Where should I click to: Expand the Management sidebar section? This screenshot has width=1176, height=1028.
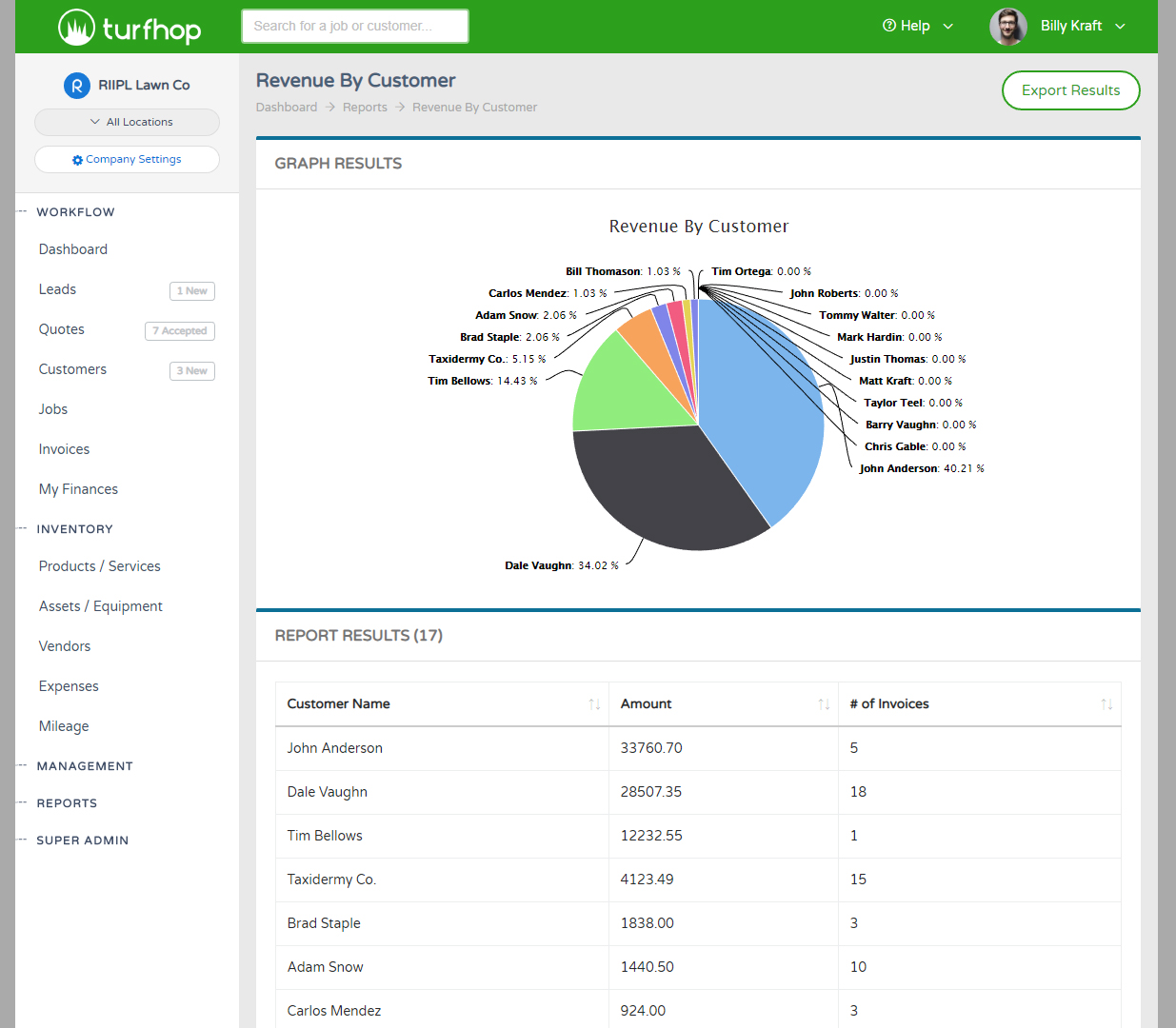point(85,766)
